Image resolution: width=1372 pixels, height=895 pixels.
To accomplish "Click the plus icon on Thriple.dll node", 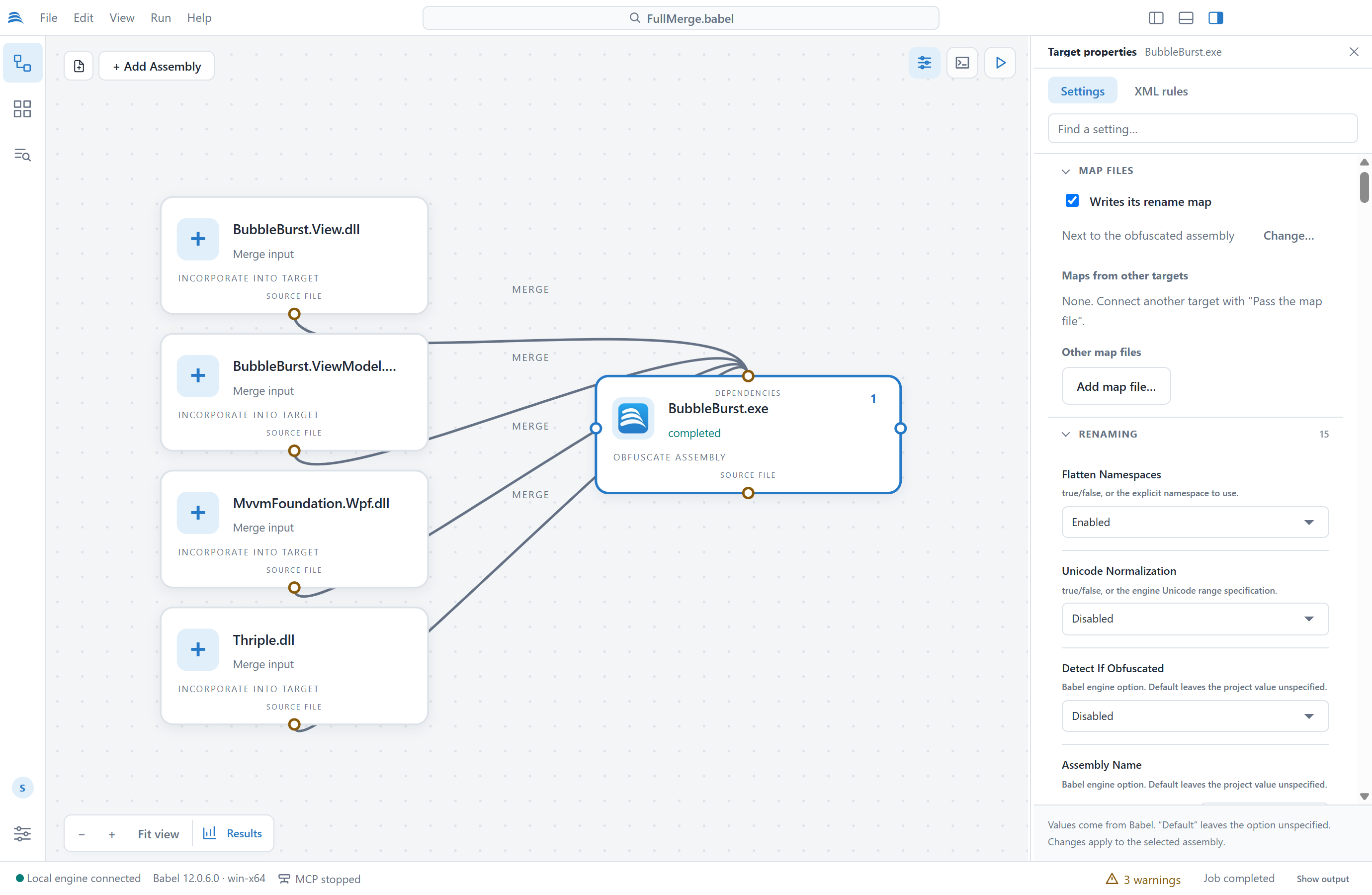I will click(x=198, y=649).
